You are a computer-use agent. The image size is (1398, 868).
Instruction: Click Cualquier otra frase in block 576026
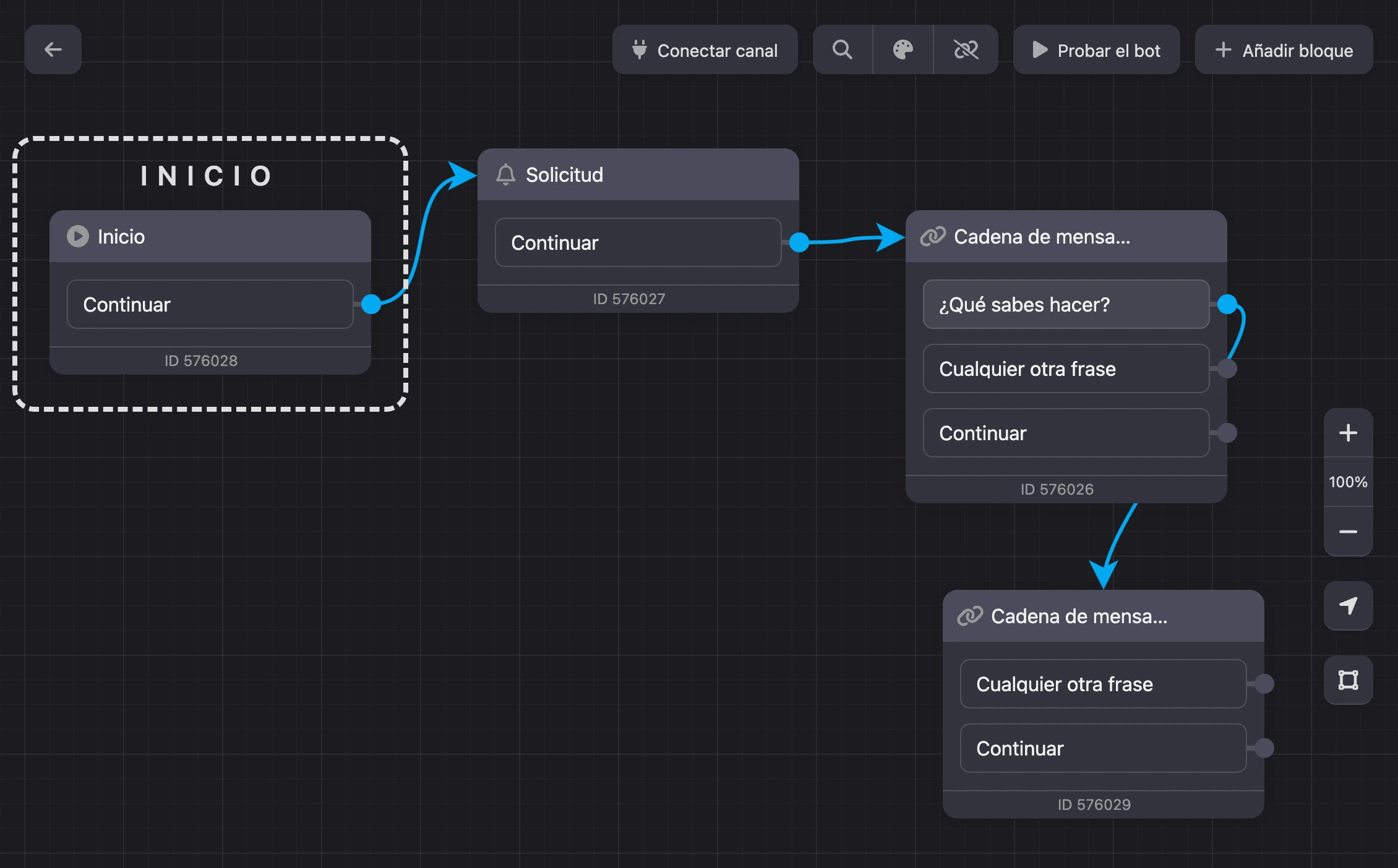pos(1066,368)
